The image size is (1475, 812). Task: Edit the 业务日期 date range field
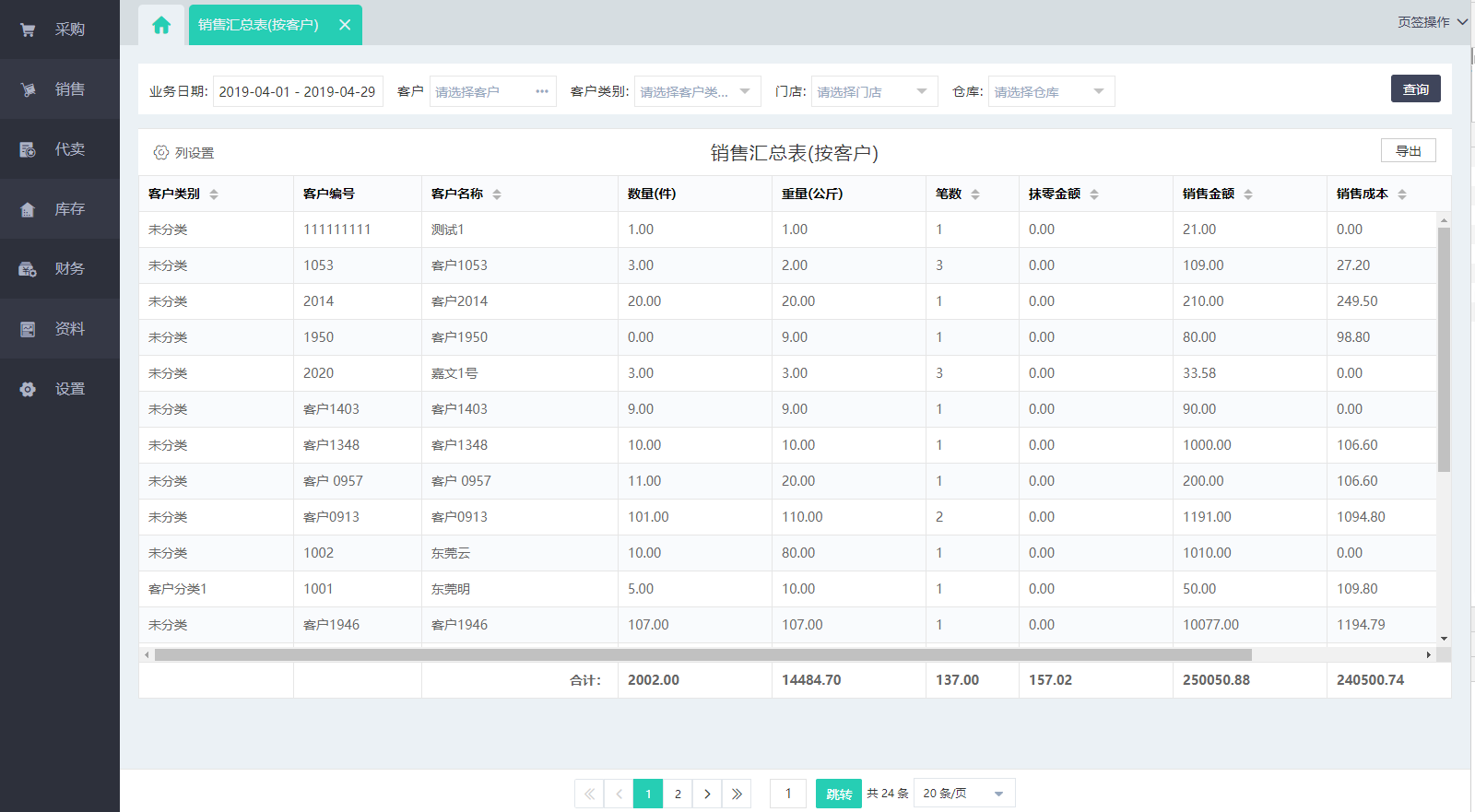pyautogui.click(x=298, y=91)
